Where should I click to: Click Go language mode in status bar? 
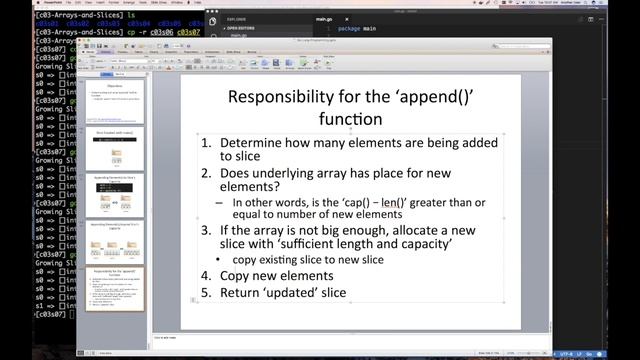click(589, 354)
